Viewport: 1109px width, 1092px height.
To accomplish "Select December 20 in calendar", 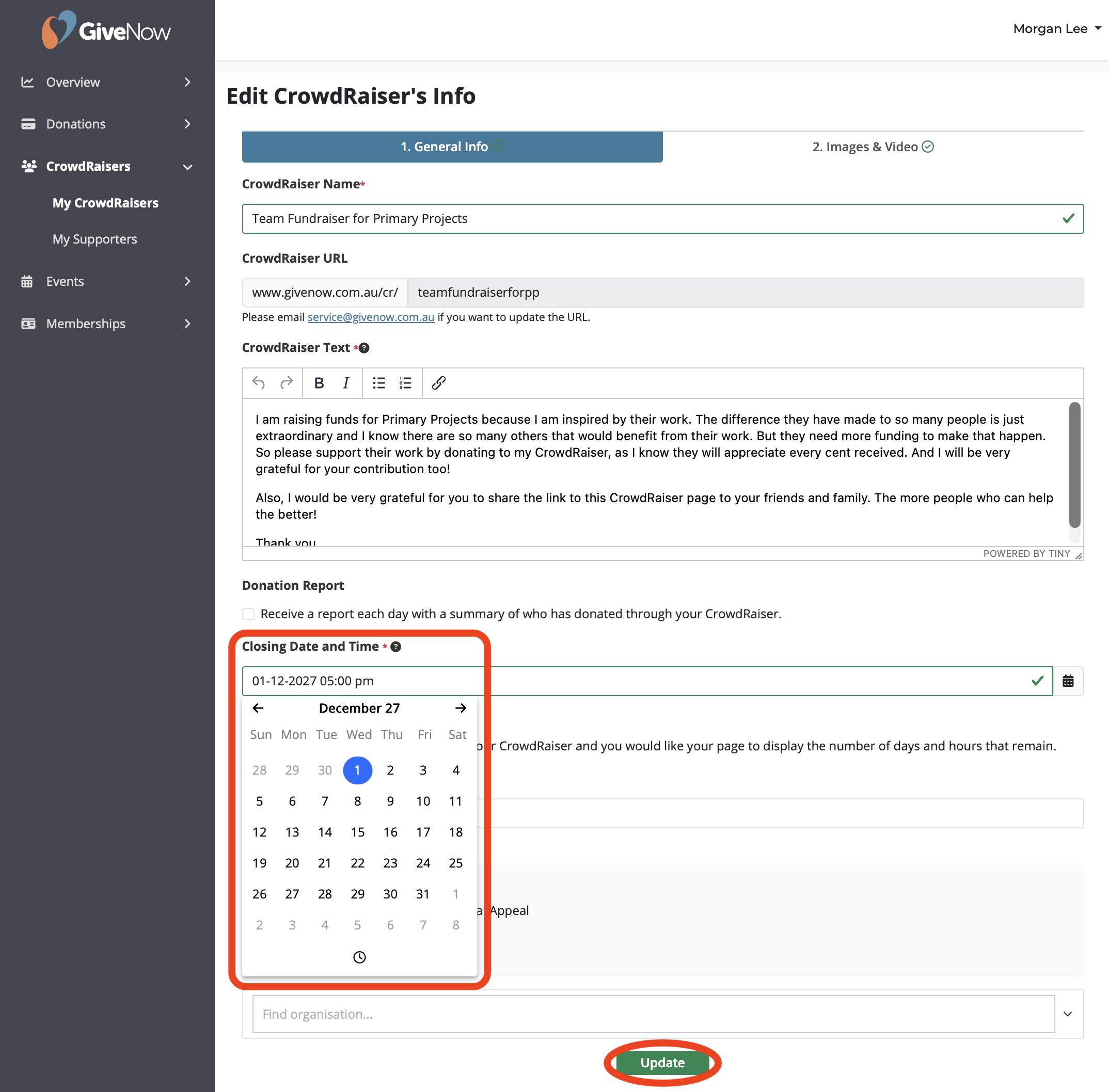I will pyautogui.click(x=292, y=863).
